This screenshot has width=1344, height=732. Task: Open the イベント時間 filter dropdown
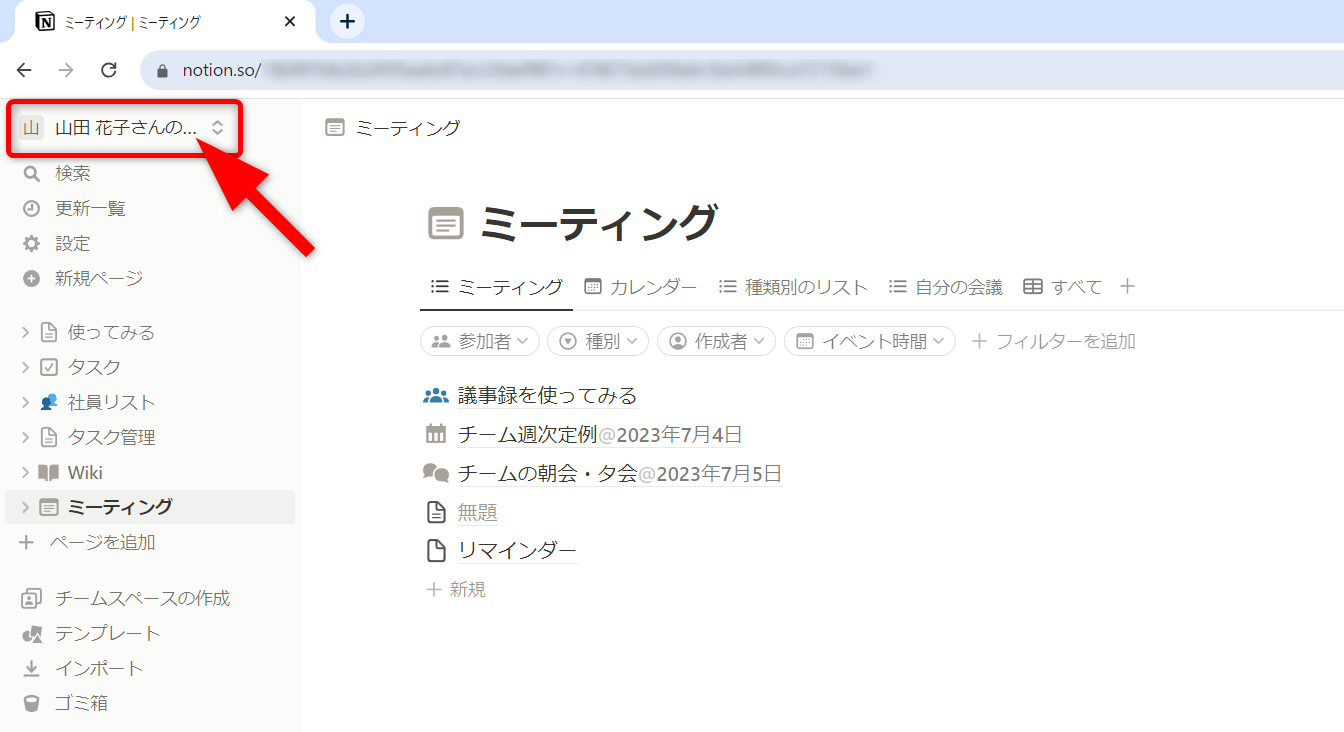click(869, 342)
